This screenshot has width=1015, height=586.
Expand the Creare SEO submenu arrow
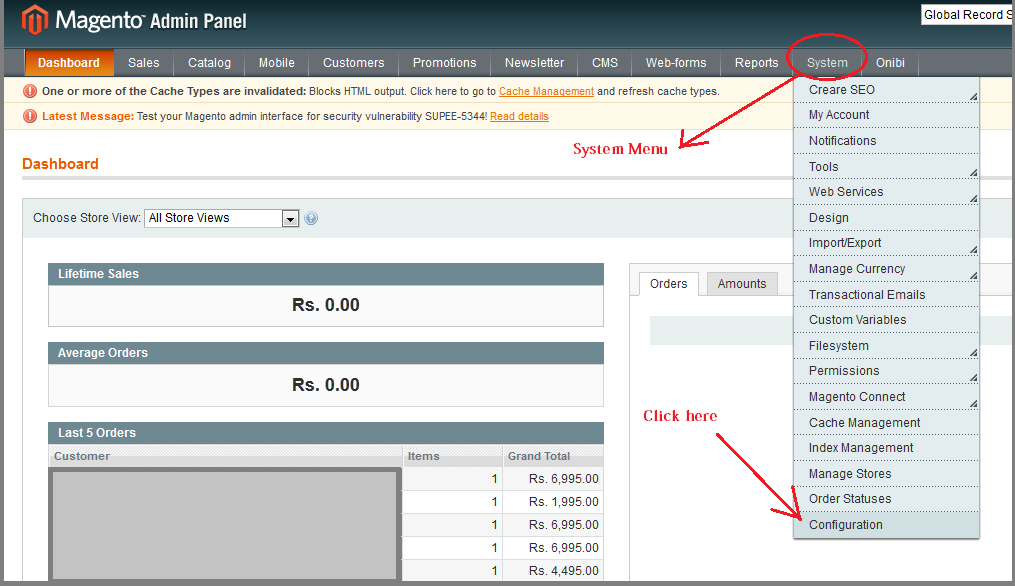pos(973,97)
